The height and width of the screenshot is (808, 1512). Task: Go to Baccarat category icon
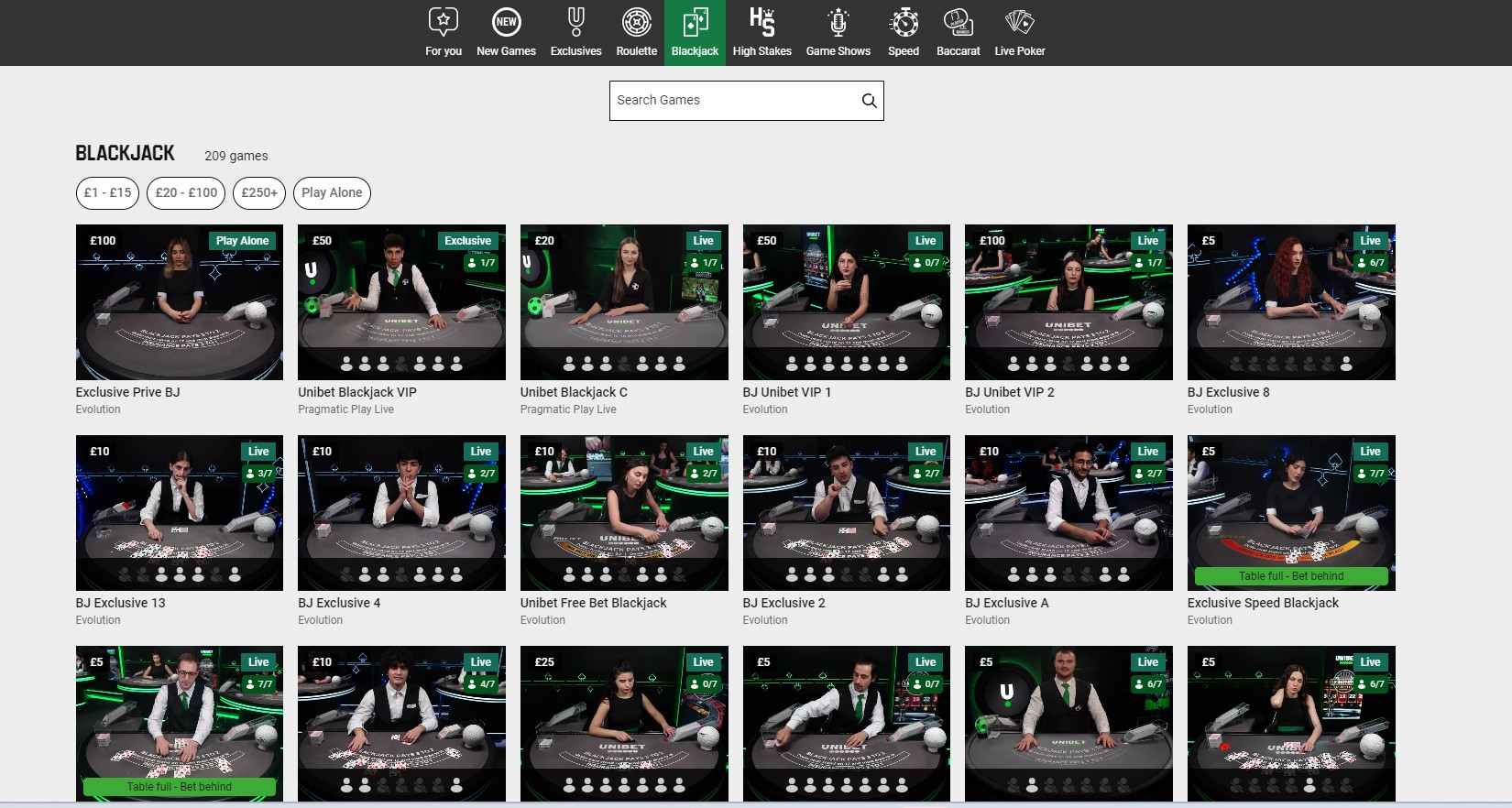click(x=958, y=22)
